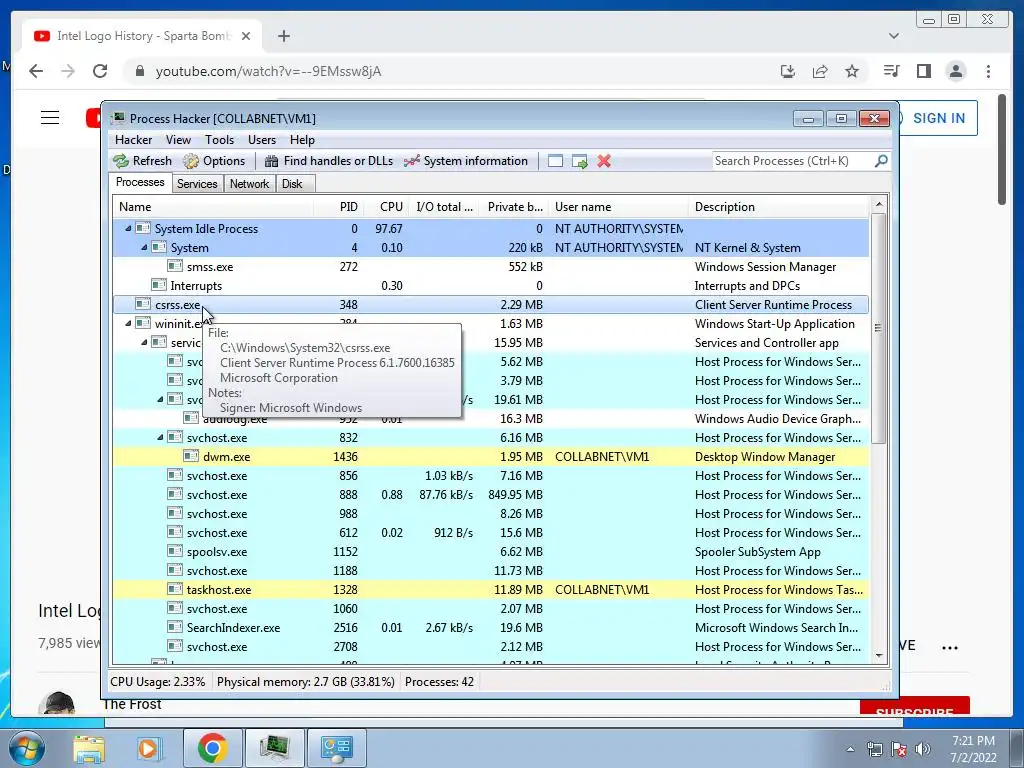1024x768 pixels.
Task: Click the spoolsv.exe process icon
Action: [174, 552]
